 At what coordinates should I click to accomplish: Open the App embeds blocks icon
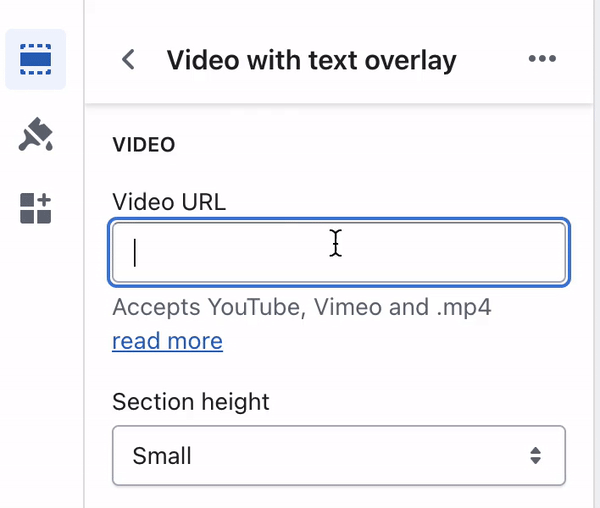36,208
